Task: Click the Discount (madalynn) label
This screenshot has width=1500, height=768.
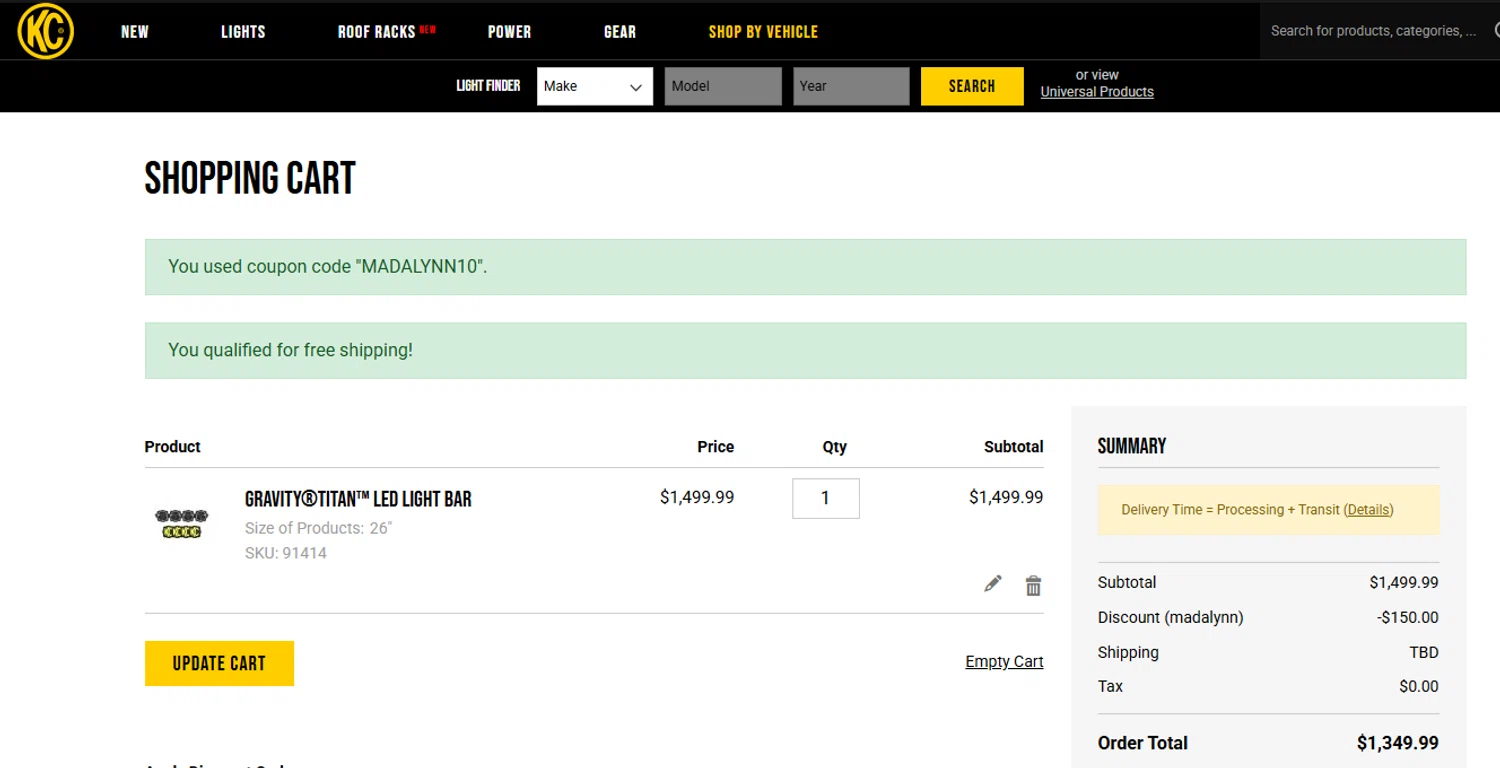Action: click(1171, 618)
